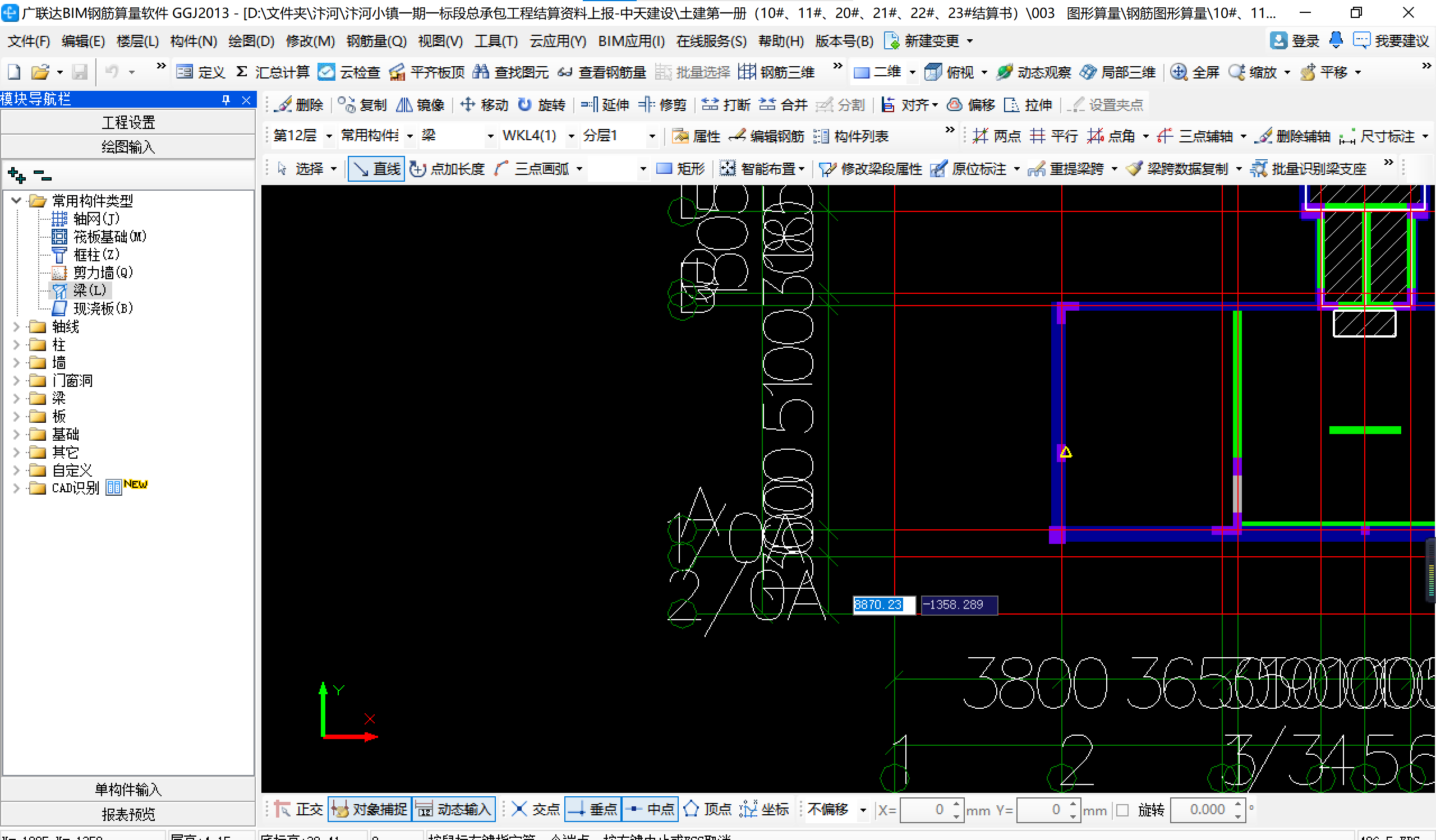Select the 镜像 mirror tool
The image size is (1436, 840).
coord(420,104)
